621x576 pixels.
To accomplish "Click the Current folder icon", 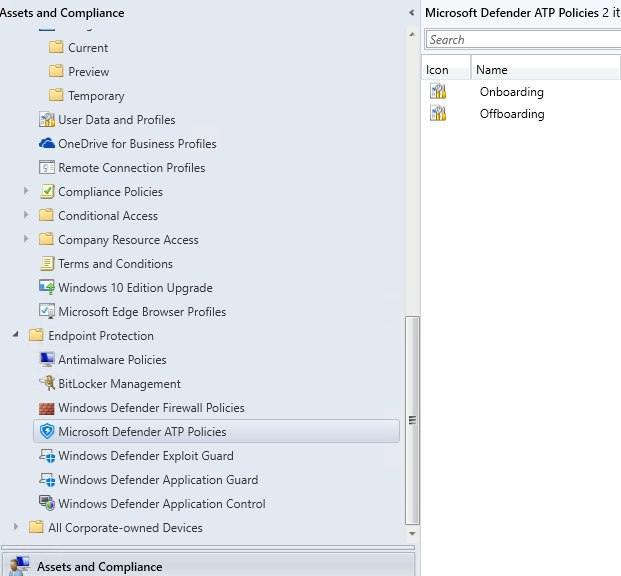I will coord(56,47).
